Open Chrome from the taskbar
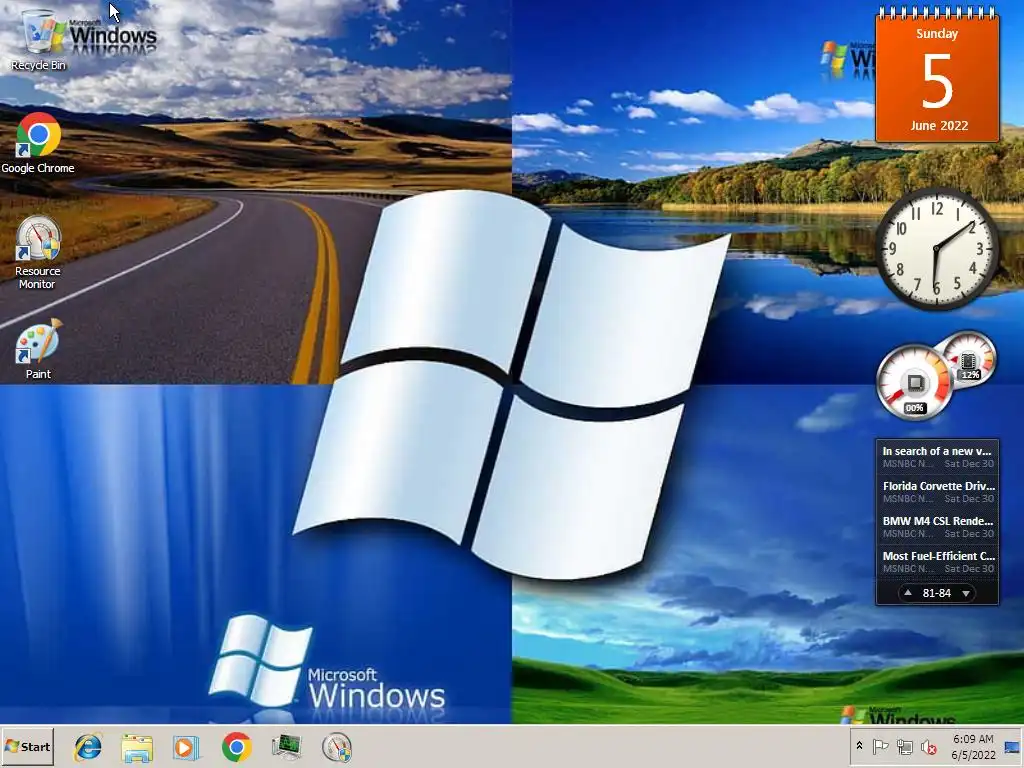This screenshot has height=768, width=1024. coord(236,747)
